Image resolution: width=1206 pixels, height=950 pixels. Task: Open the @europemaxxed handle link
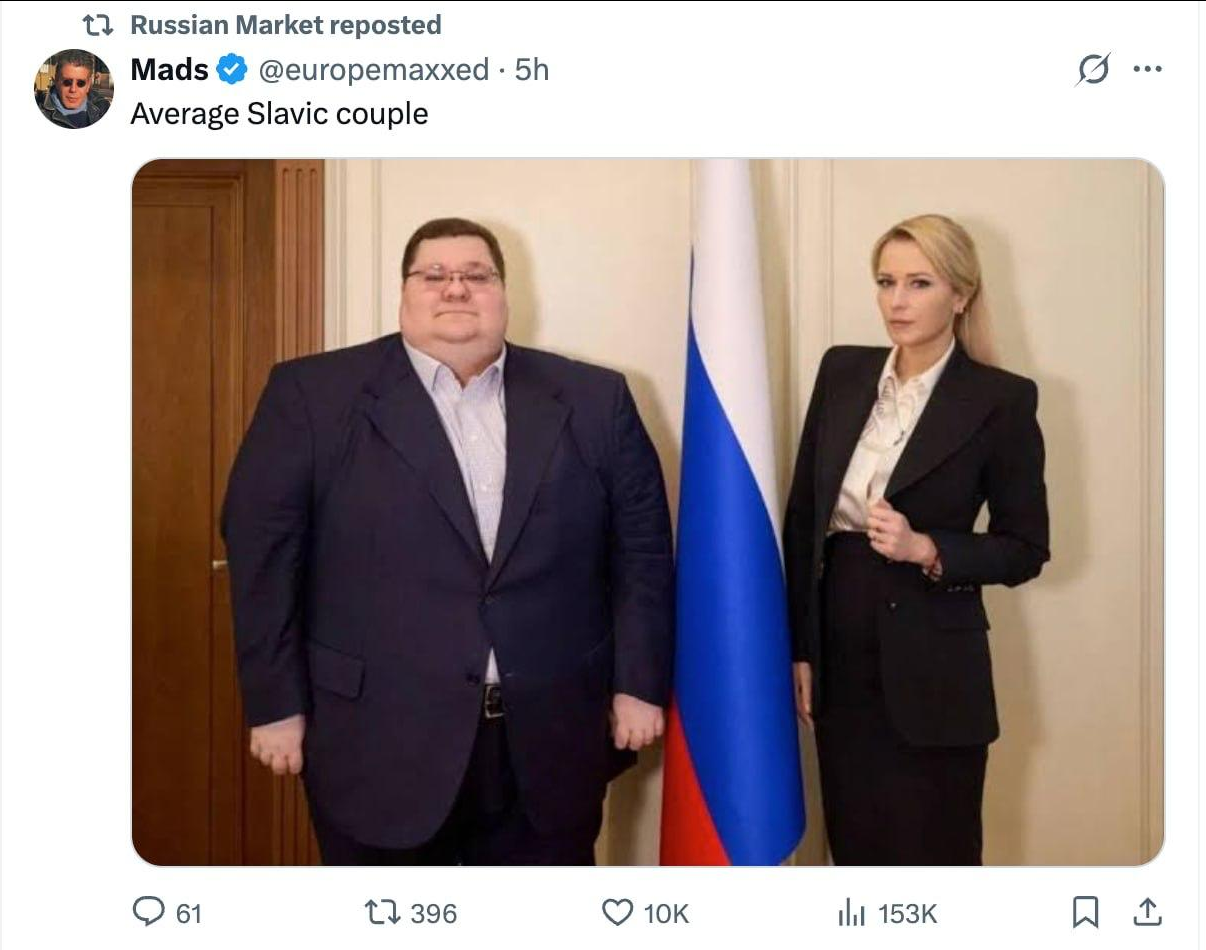(374, 70)
